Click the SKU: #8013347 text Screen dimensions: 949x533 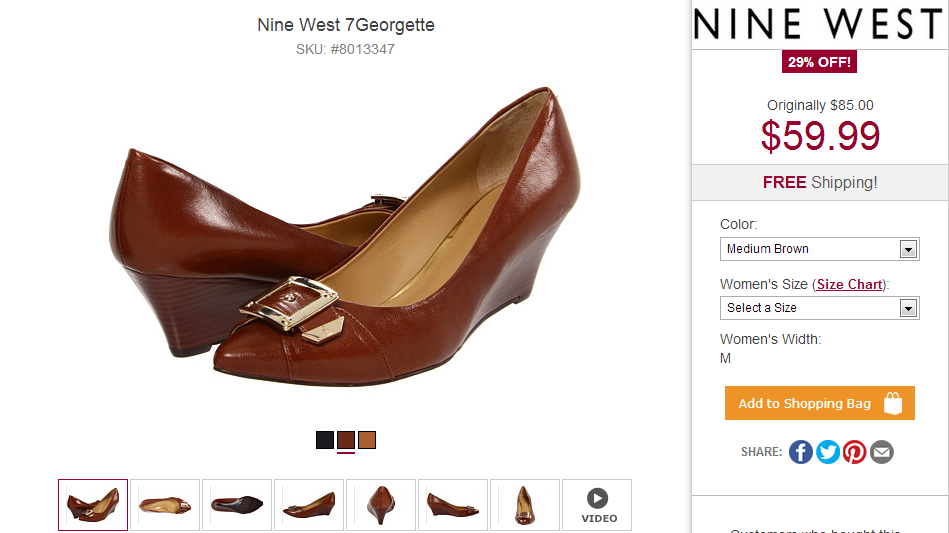(x=345, y=49)
